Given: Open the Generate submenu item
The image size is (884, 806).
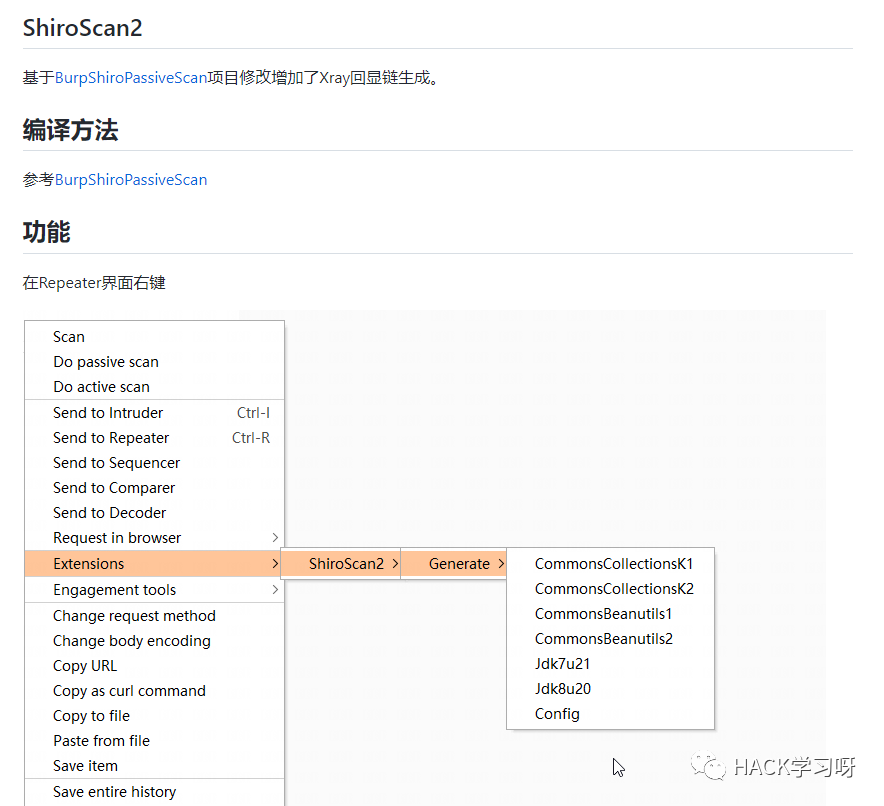Looking at the screenshot, I should (x=454, y=564).
